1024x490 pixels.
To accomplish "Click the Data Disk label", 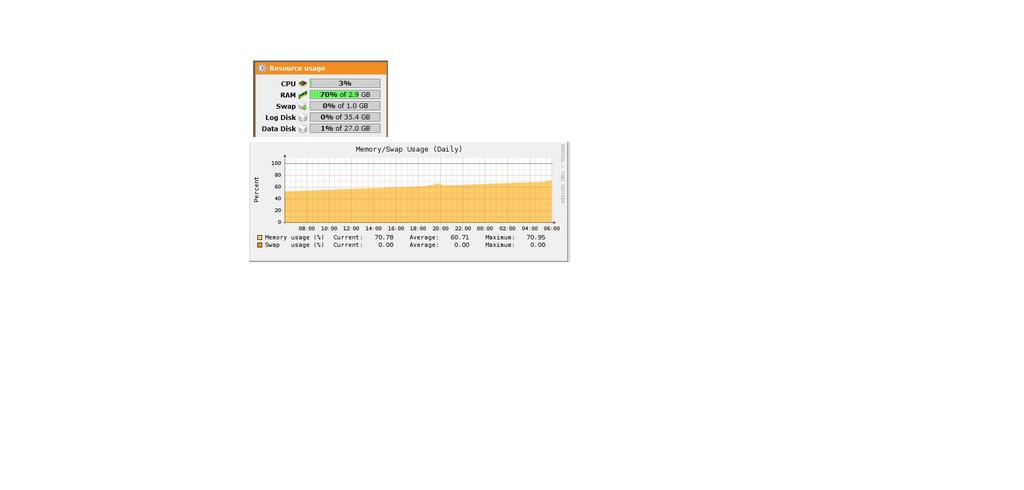I will coord(279,129).
